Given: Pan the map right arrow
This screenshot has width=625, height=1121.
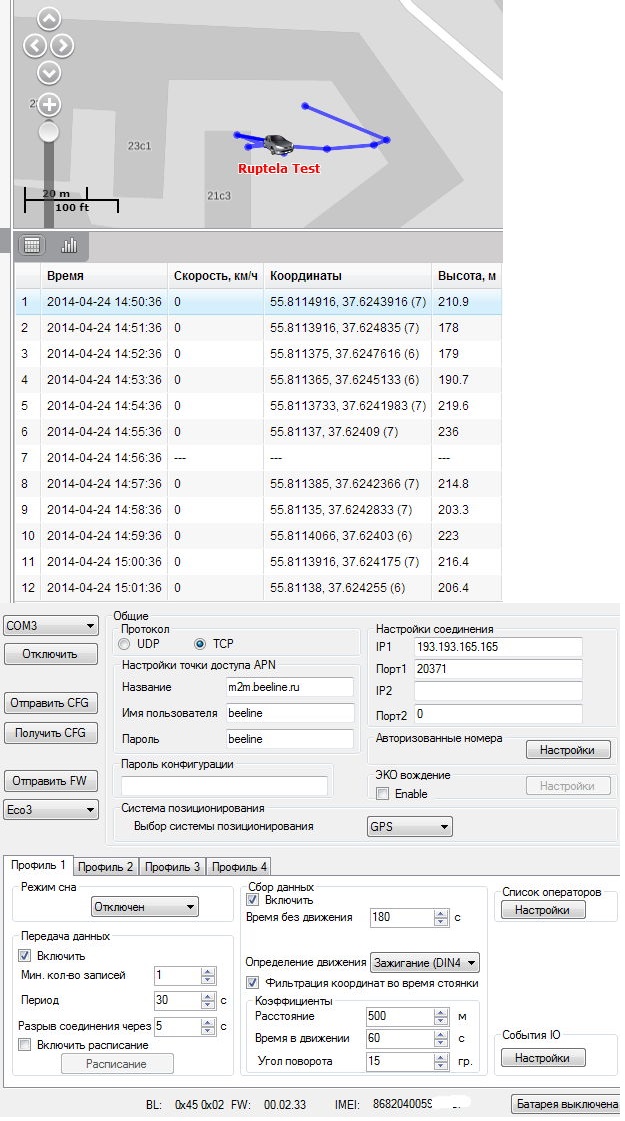Looking at the screenshot, I should click(63, 45).
